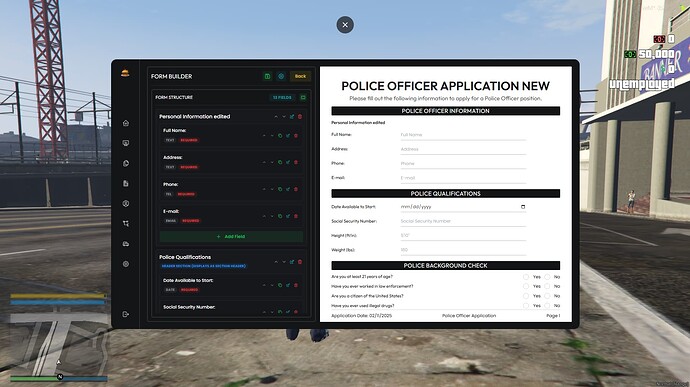Delete the Address field
Viewport: 690px width, 387px height.
tap(296, 162)
